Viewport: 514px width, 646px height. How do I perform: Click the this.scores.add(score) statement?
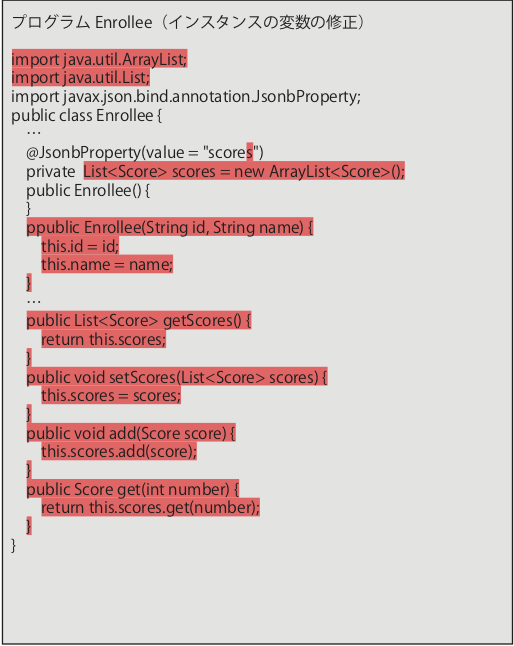(119, 452)
